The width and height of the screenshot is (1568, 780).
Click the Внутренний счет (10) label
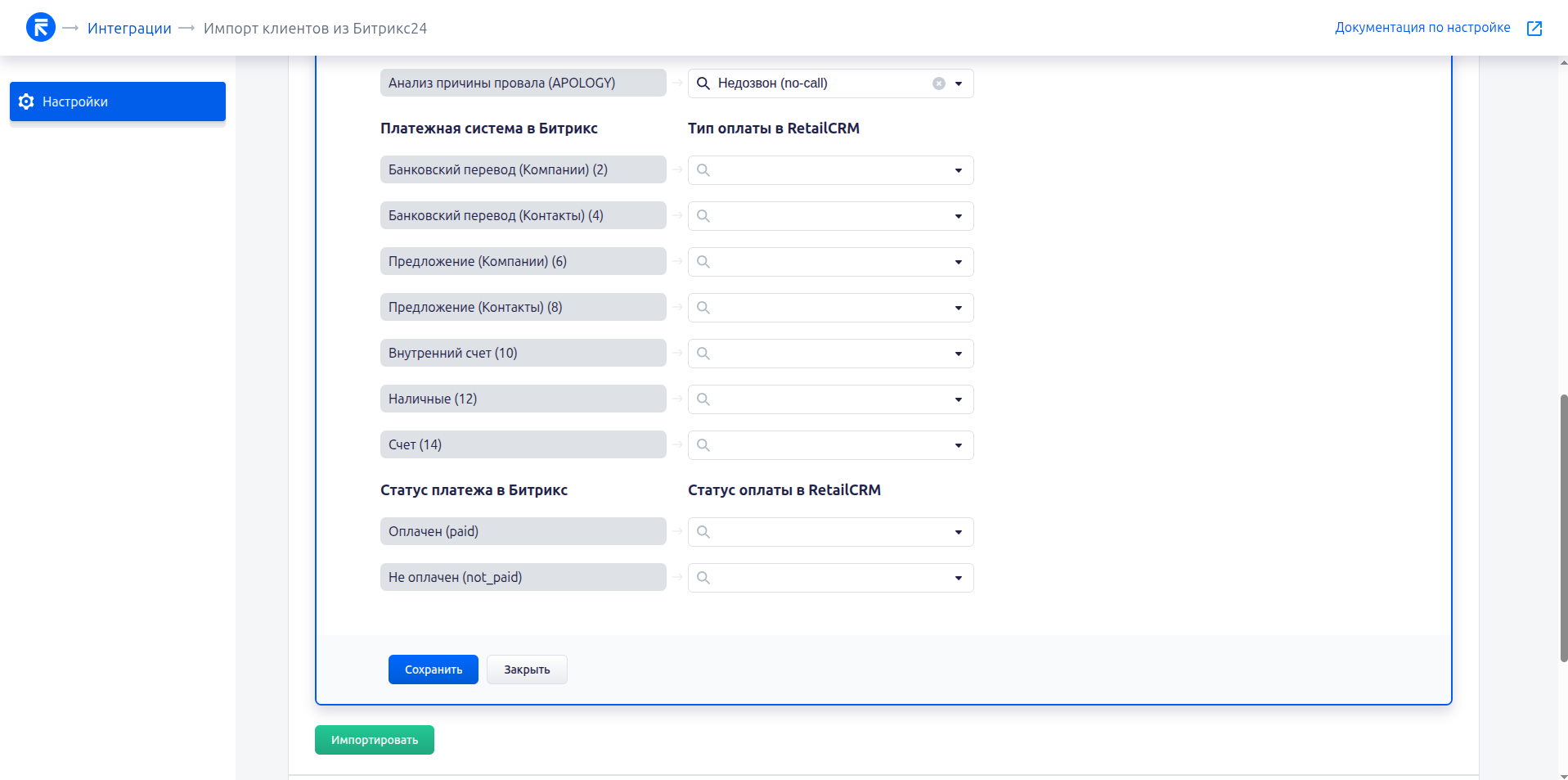pyautogui.click(x=523, y=353)
